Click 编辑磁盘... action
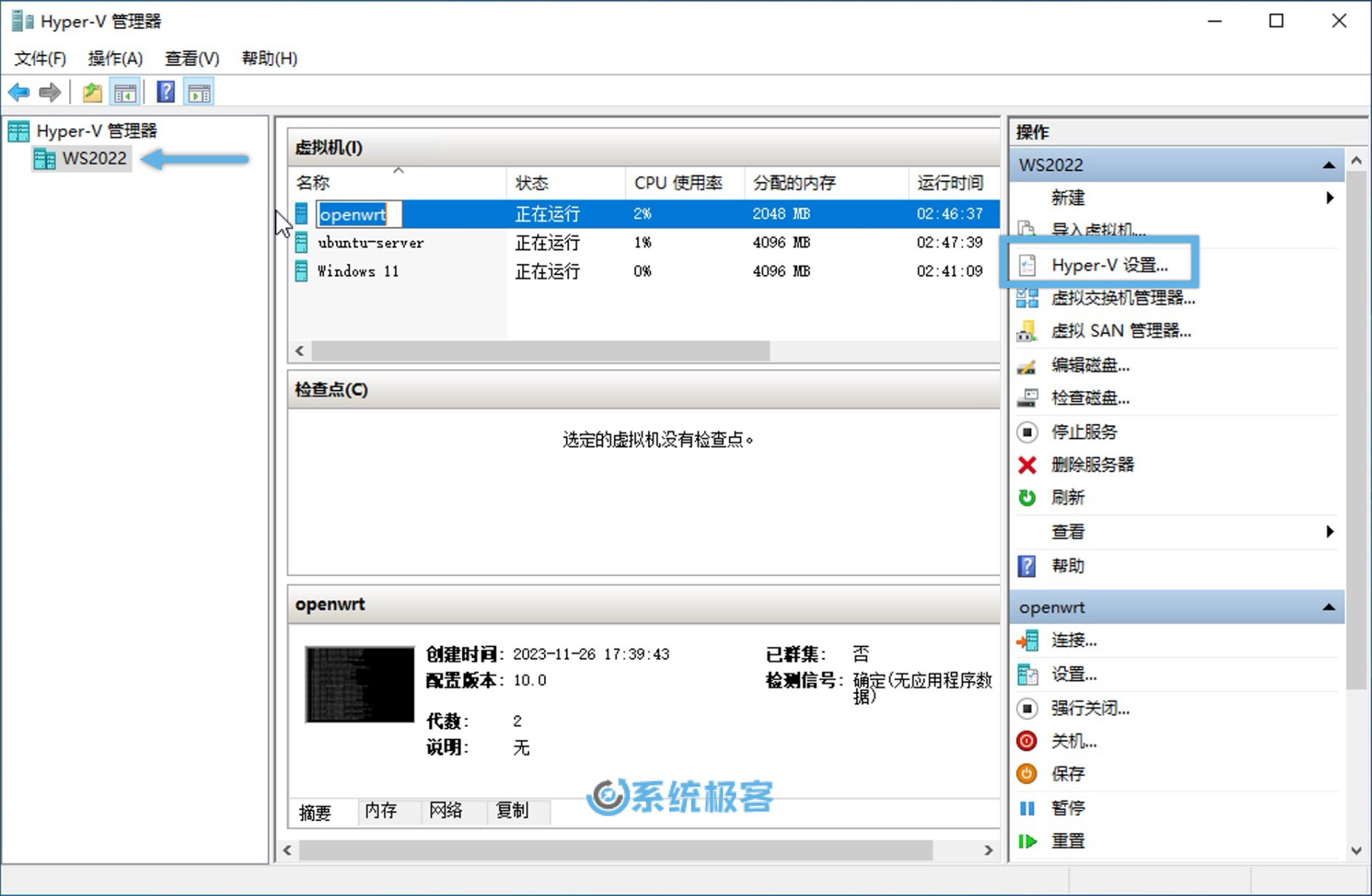The height and width of the screenshot is (896, 1372). pos(1090,365)
